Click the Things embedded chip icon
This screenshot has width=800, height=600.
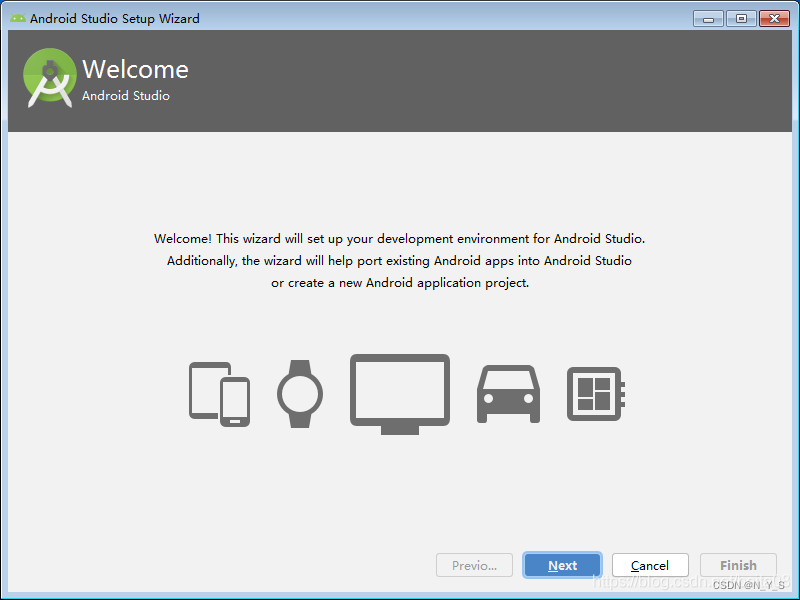coord(596,394)
